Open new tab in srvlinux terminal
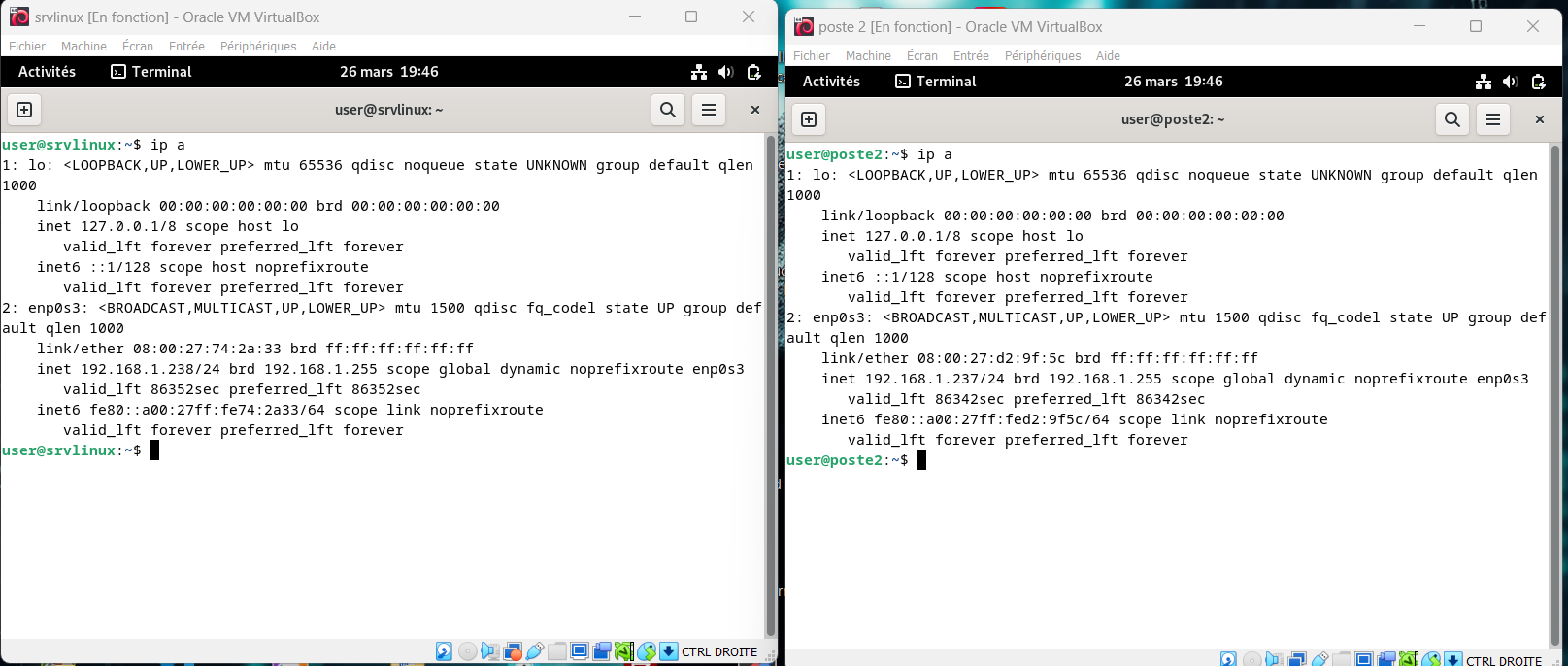This screenshot has width=1568, height=666. [x=24, y=110]
